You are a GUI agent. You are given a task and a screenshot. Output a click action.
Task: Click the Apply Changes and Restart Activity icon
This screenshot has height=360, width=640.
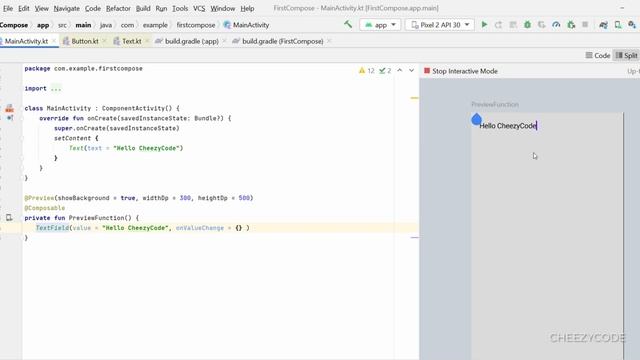(498, 25)
